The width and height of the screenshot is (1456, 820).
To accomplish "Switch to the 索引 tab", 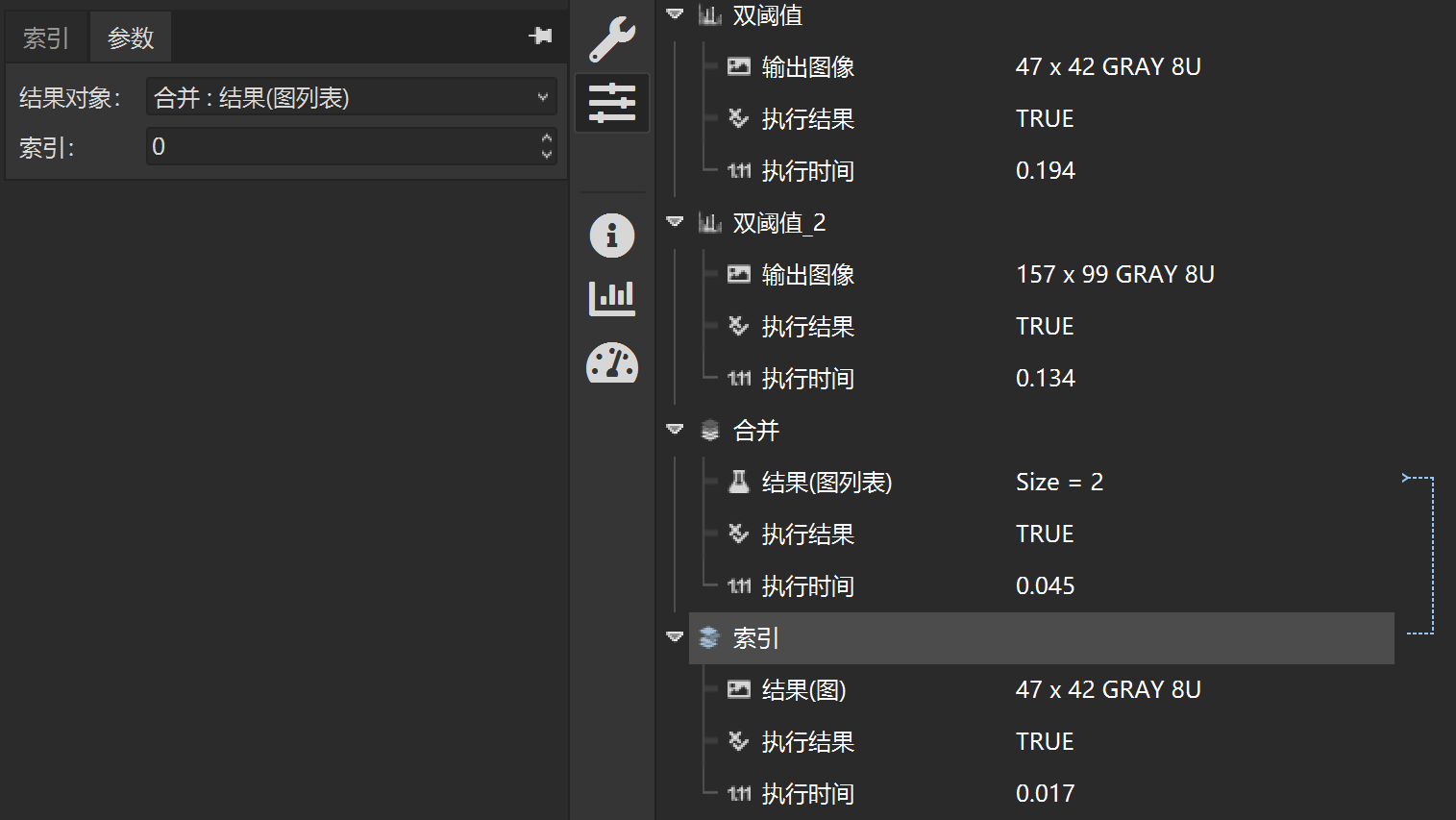I will [46, 38].
